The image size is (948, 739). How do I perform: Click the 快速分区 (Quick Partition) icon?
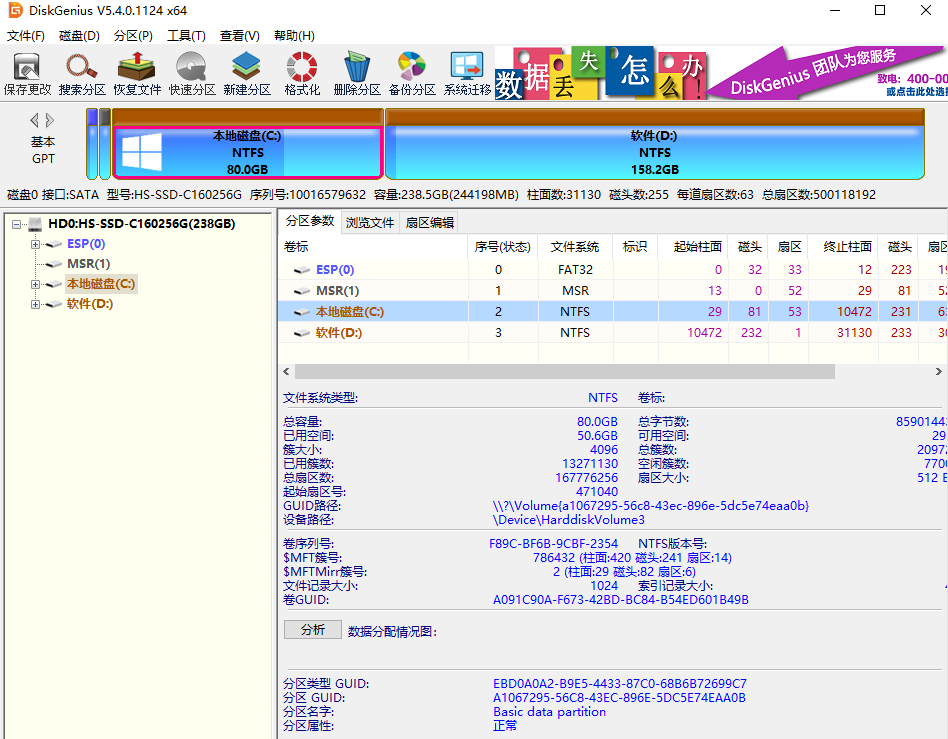pos(192,73)
